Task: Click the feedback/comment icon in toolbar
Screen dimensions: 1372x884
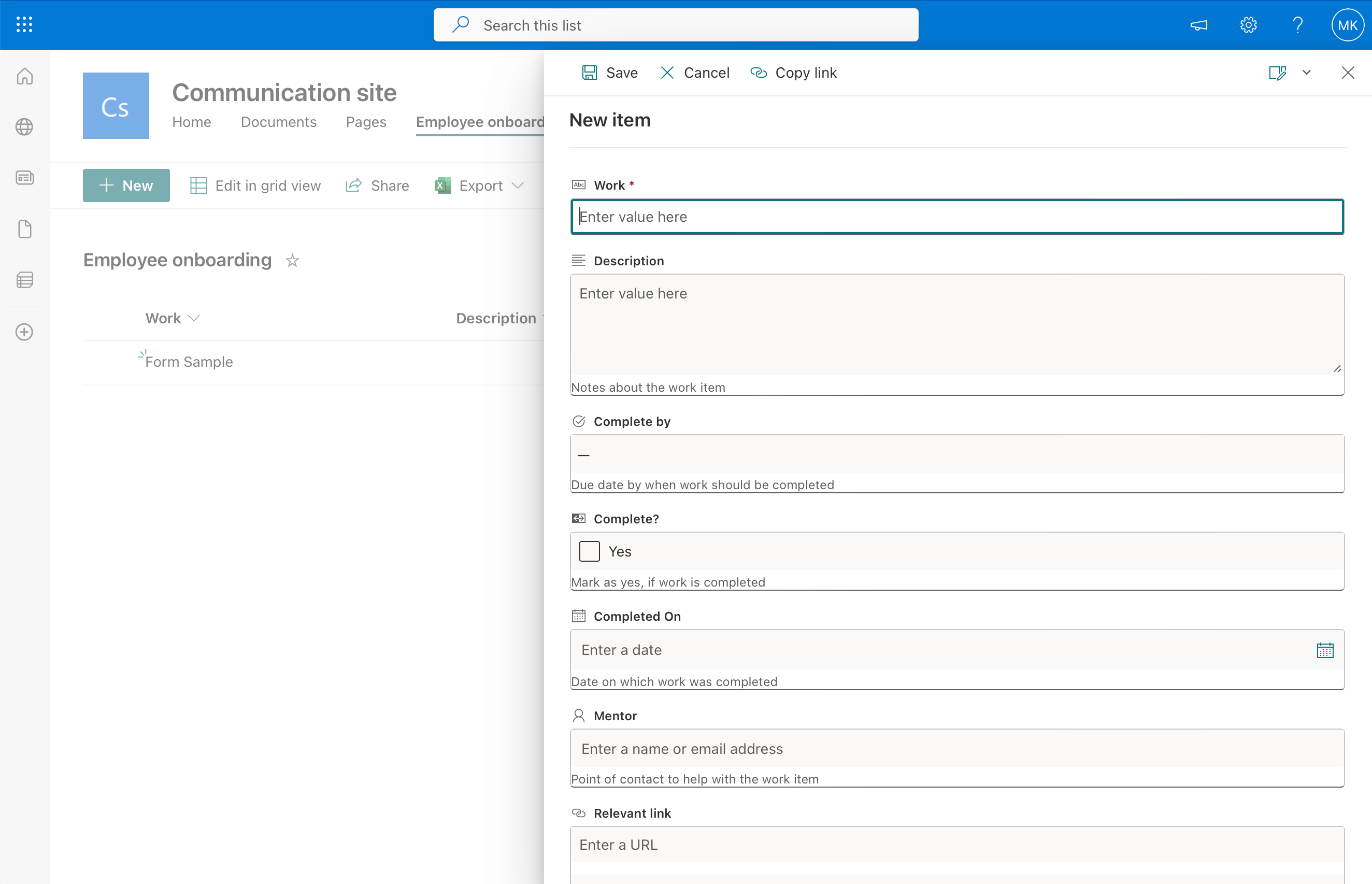Action: (1199, 25)
